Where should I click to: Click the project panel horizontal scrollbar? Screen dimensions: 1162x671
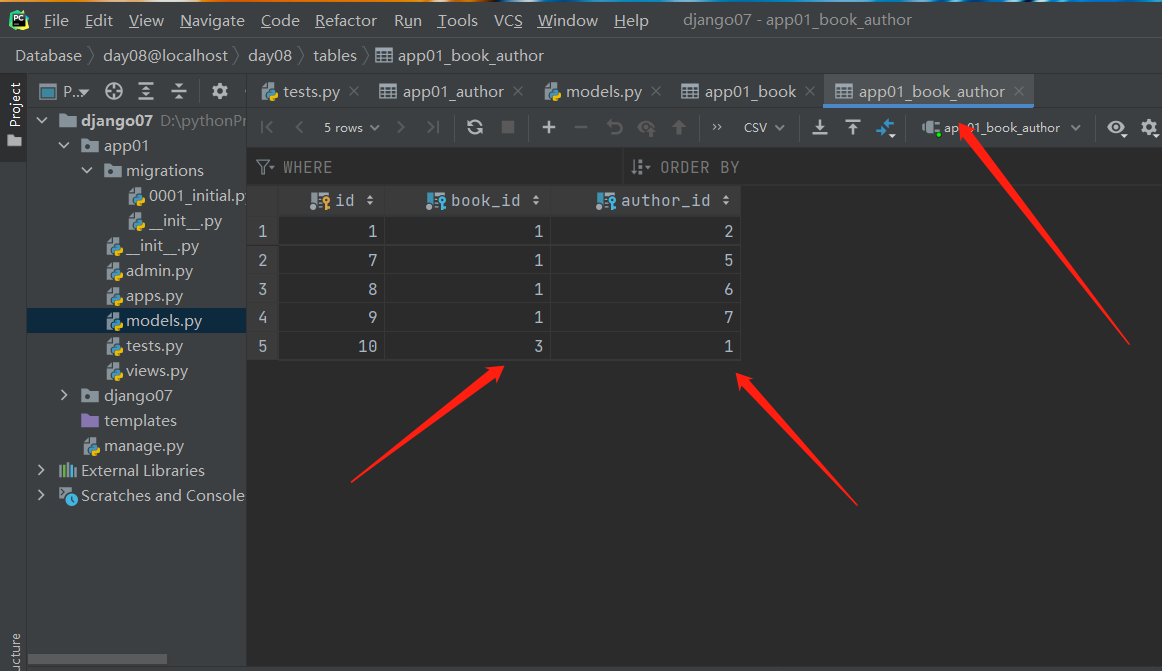click(x=97, y=659)
